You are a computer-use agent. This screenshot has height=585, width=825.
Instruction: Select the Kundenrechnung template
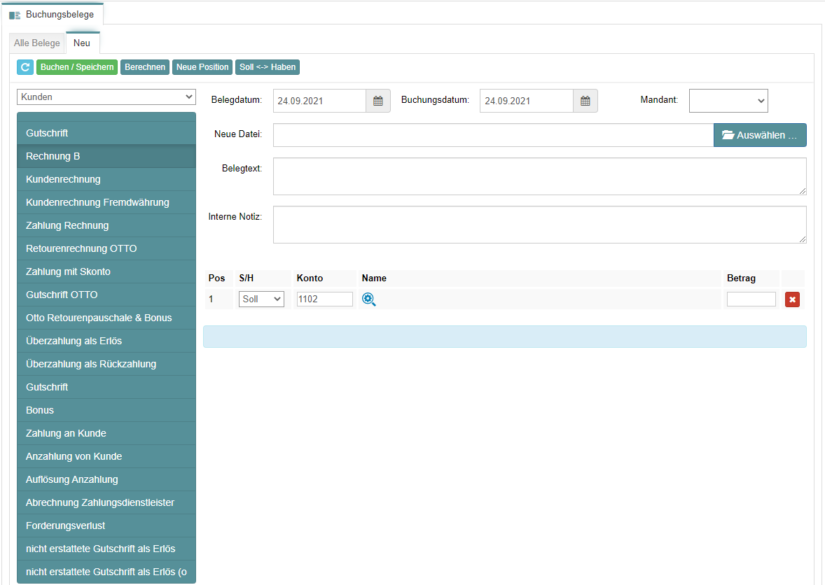106,179
